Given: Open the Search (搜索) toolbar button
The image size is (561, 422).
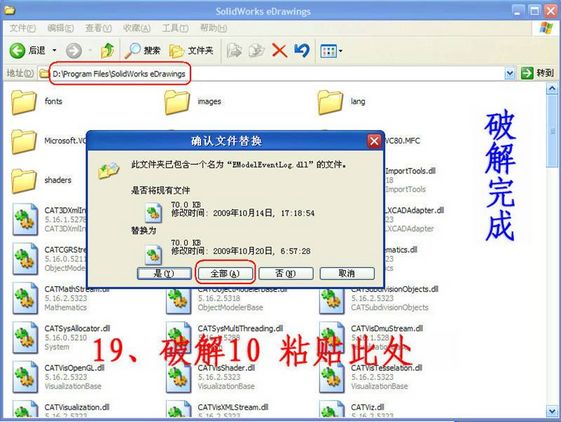Looking at the screenshot, I should click(x=143, y=50).
